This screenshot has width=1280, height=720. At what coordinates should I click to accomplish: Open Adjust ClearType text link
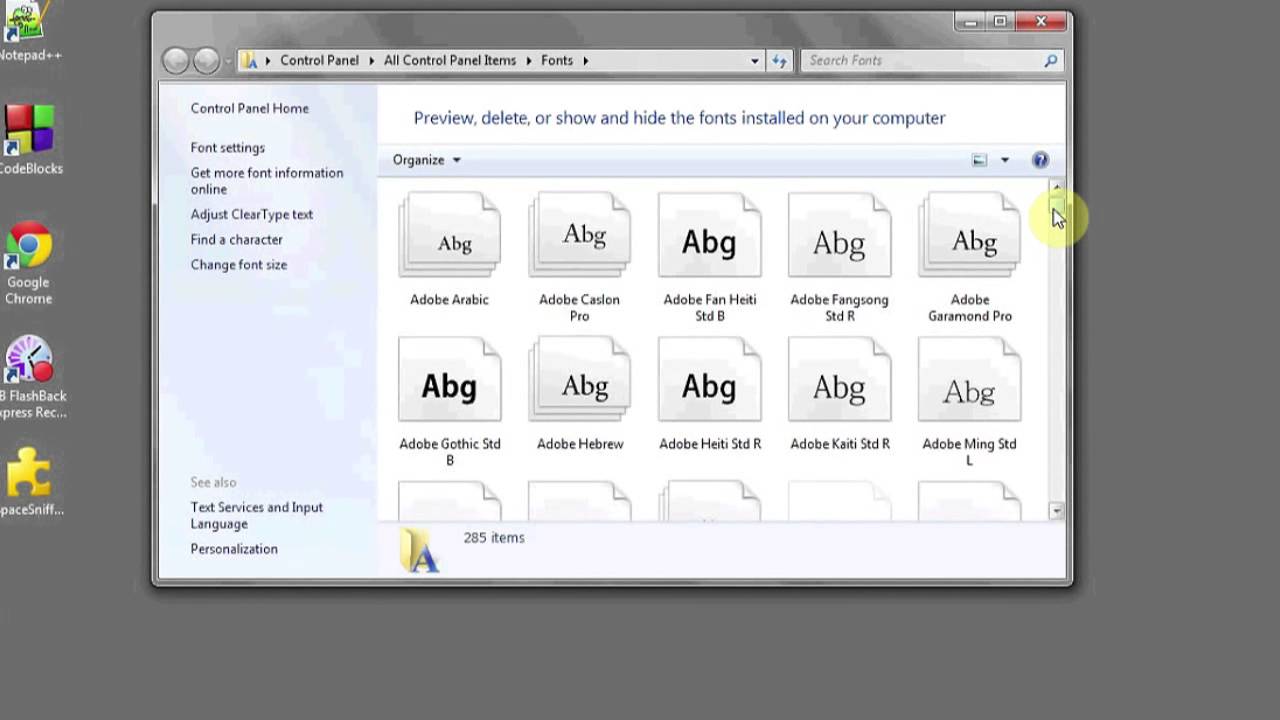(252, 214)
